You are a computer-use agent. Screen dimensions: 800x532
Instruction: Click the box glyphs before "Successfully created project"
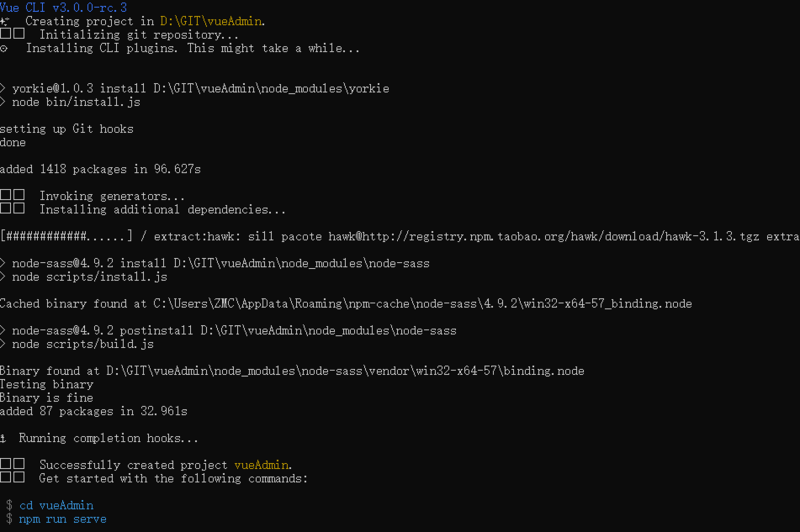13,465
